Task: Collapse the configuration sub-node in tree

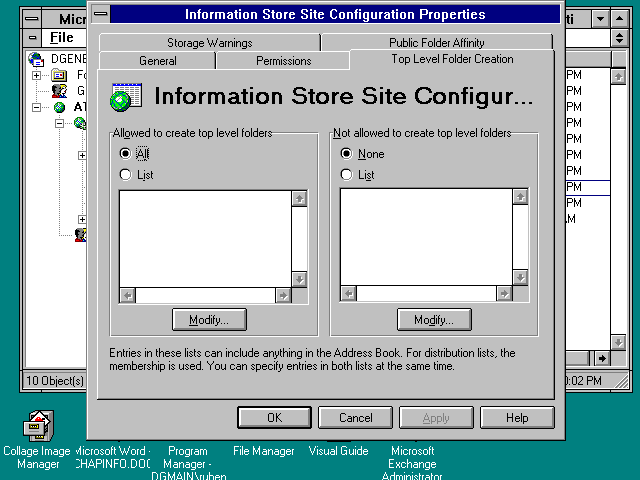Action: 60,123
